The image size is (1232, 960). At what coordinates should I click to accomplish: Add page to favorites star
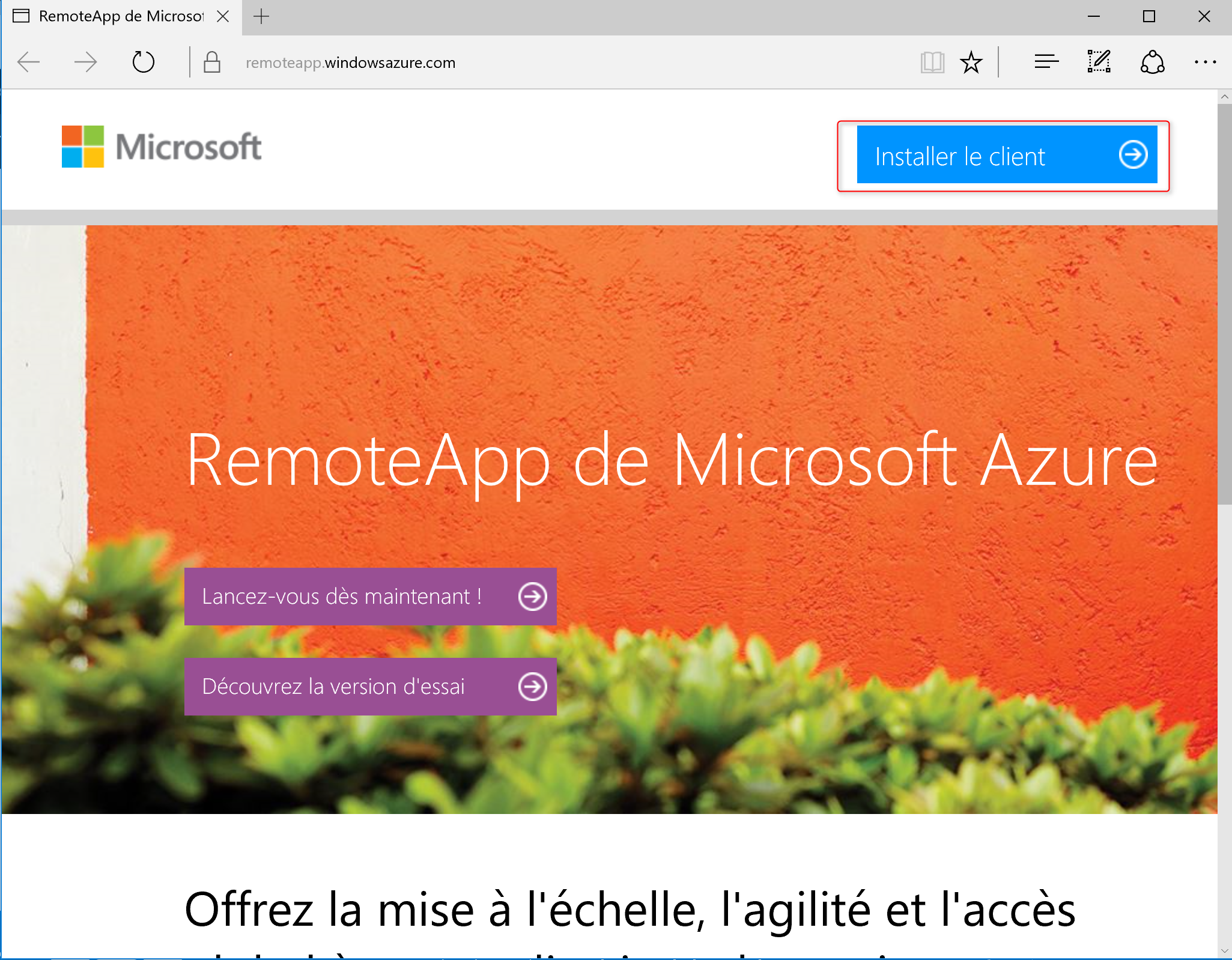(971, 62)
